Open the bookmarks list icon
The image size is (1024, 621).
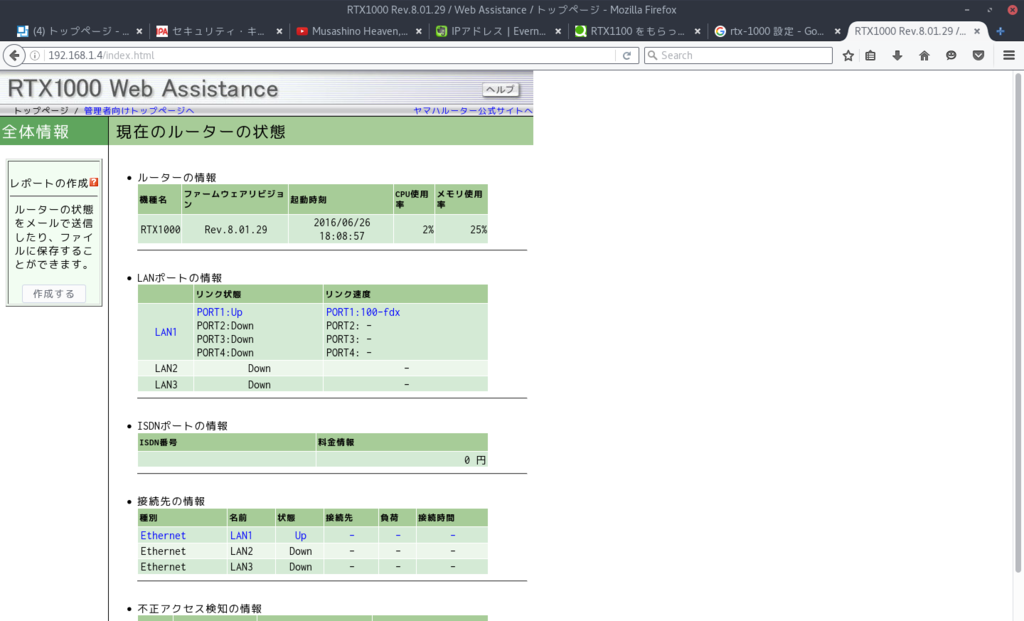[x=871, y=56]
